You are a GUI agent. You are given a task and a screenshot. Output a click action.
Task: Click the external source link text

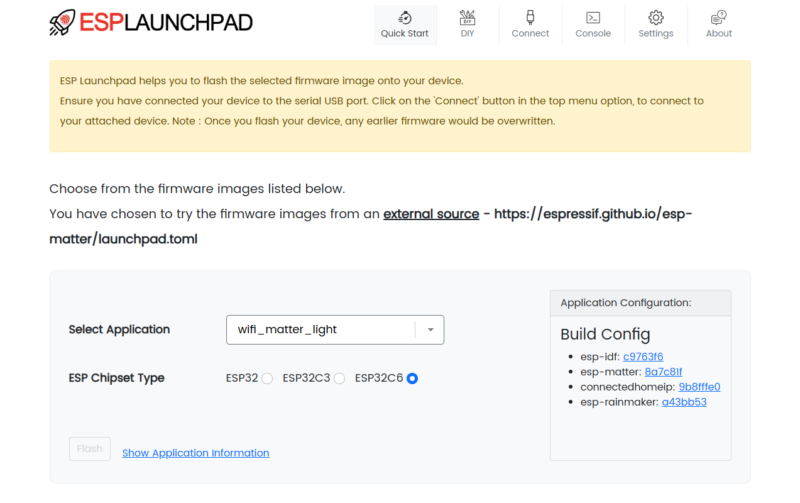click(430, 214)
